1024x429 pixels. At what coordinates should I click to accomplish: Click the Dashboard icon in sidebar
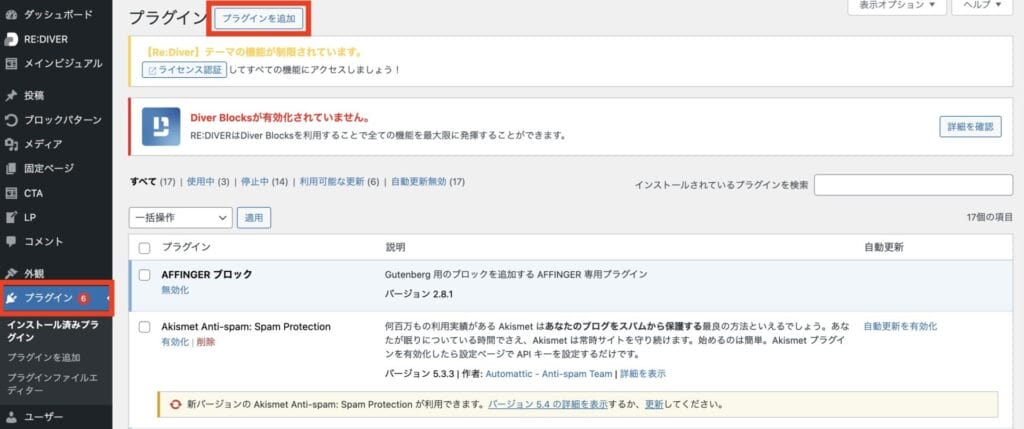point(11,15)
